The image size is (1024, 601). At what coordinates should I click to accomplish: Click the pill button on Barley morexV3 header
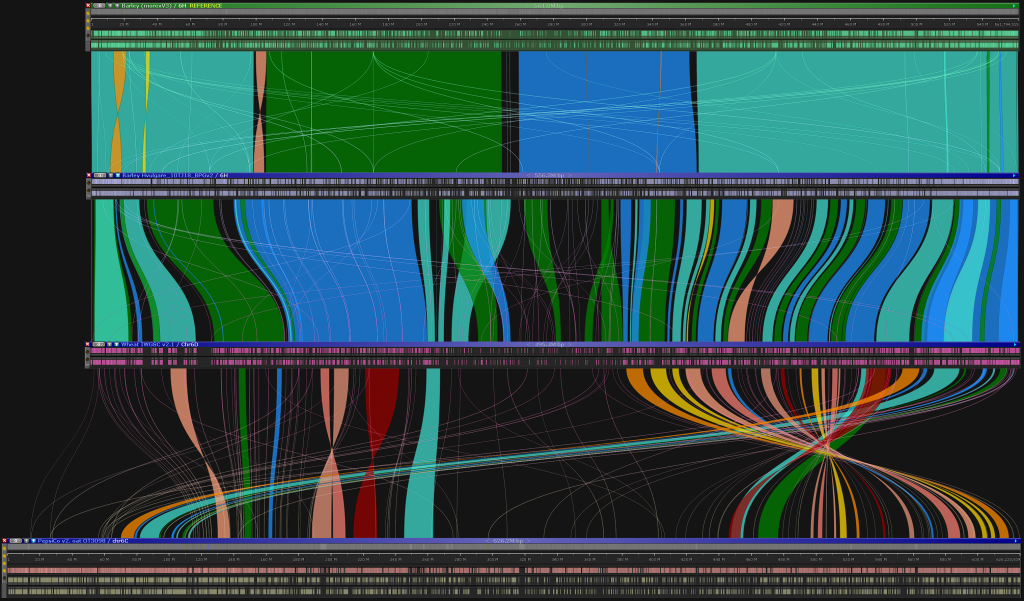pos(99,6)
